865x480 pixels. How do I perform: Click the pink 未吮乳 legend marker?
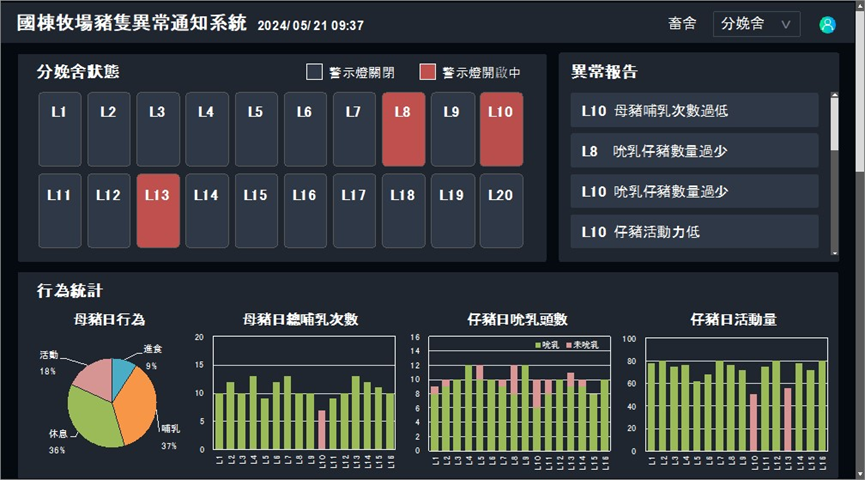569,345
